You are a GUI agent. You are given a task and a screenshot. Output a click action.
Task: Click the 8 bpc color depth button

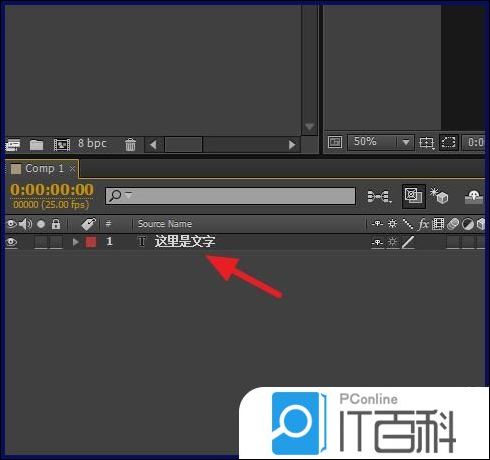click(x=92, y=143)
